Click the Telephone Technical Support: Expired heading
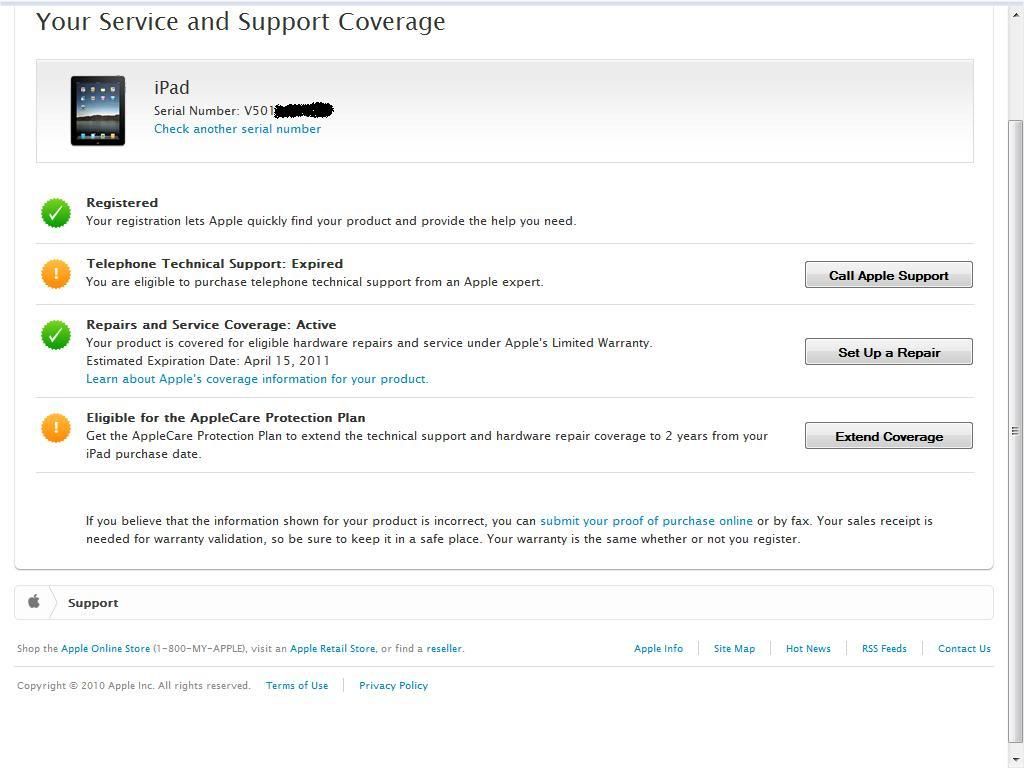 point(214,264)
